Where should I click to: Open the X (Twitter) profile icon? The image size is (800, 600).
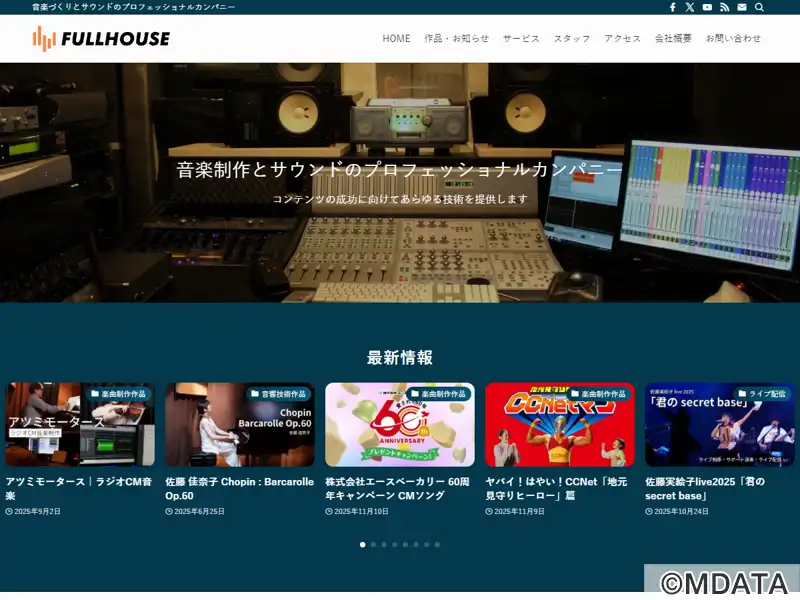coord(690,7)
